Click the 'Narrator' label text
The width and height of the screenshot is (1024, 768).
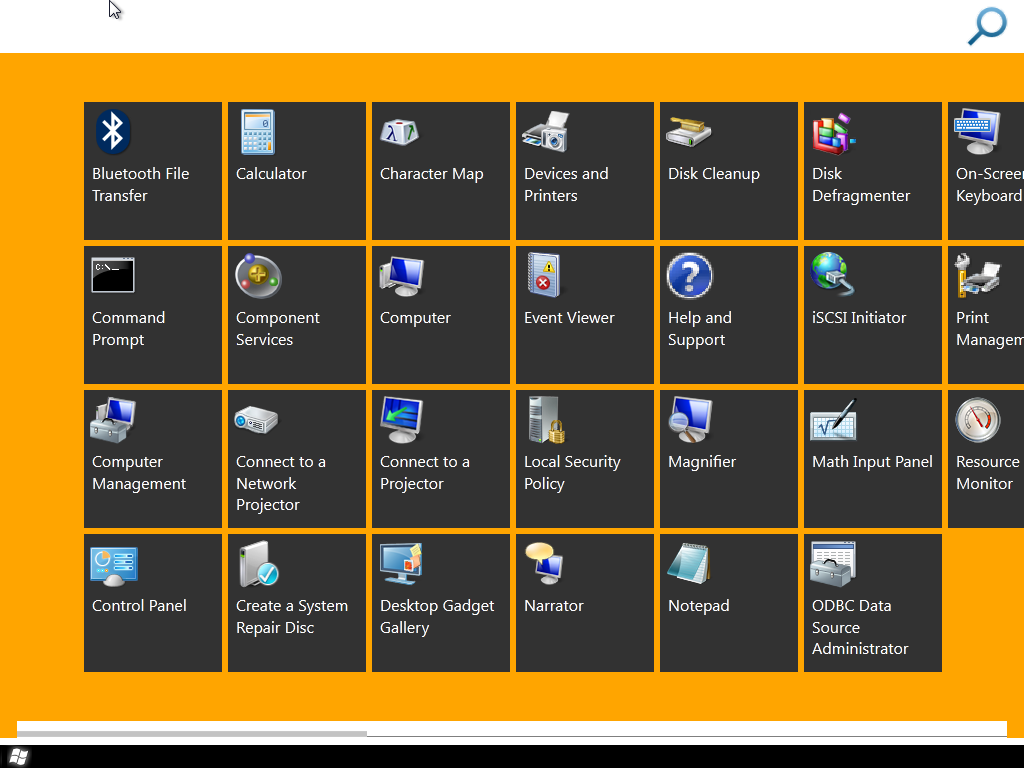[x=554, y=606]
